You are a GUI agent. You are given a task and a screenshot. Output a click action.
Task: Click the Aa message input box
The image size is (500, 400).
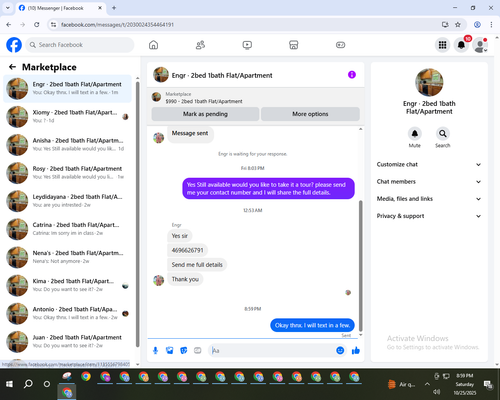pyautogui.click(x=273, y=350)
